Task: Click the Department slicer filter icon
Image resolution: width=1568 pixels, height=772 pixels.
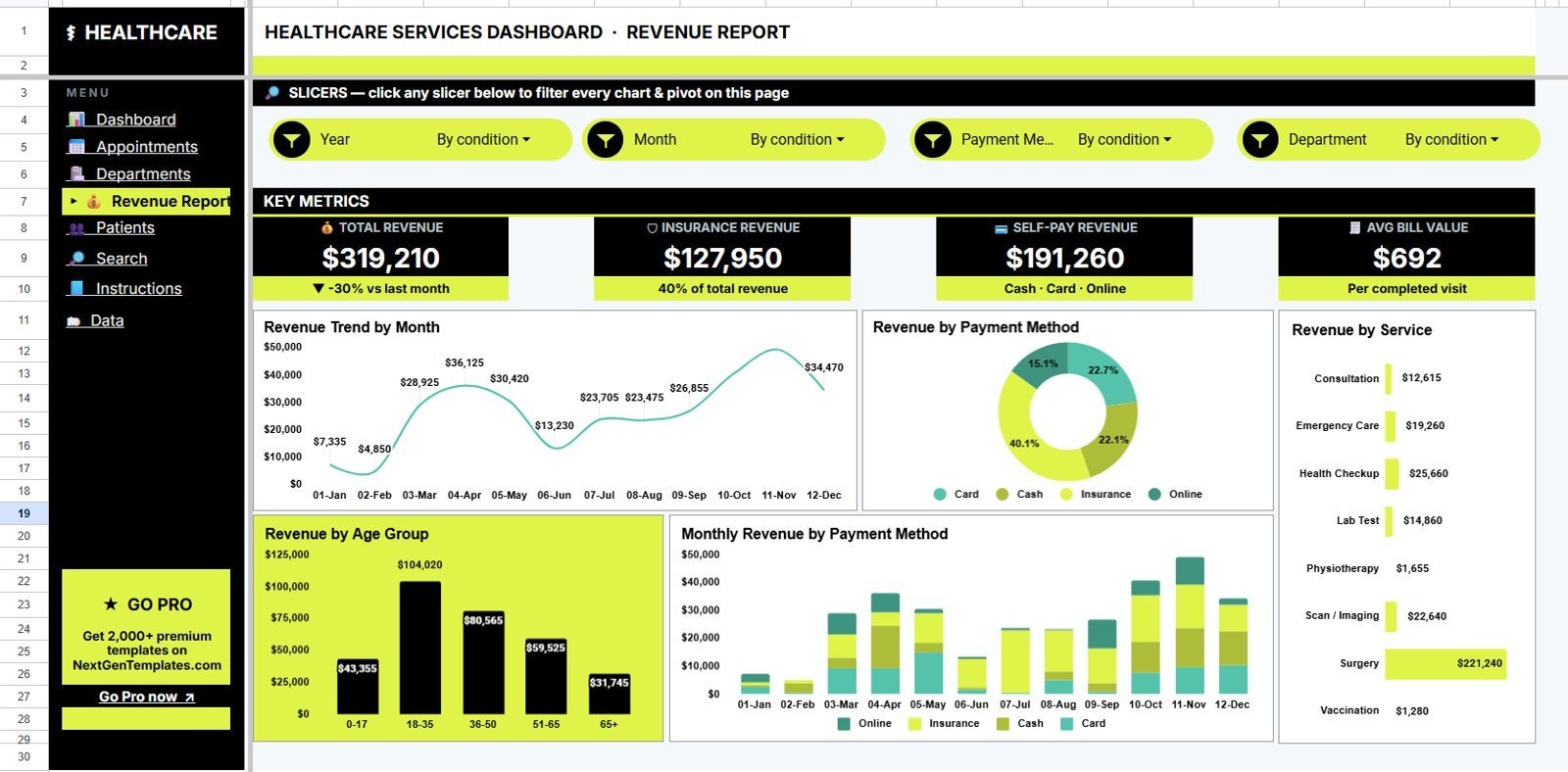Action: (1260, 140)
